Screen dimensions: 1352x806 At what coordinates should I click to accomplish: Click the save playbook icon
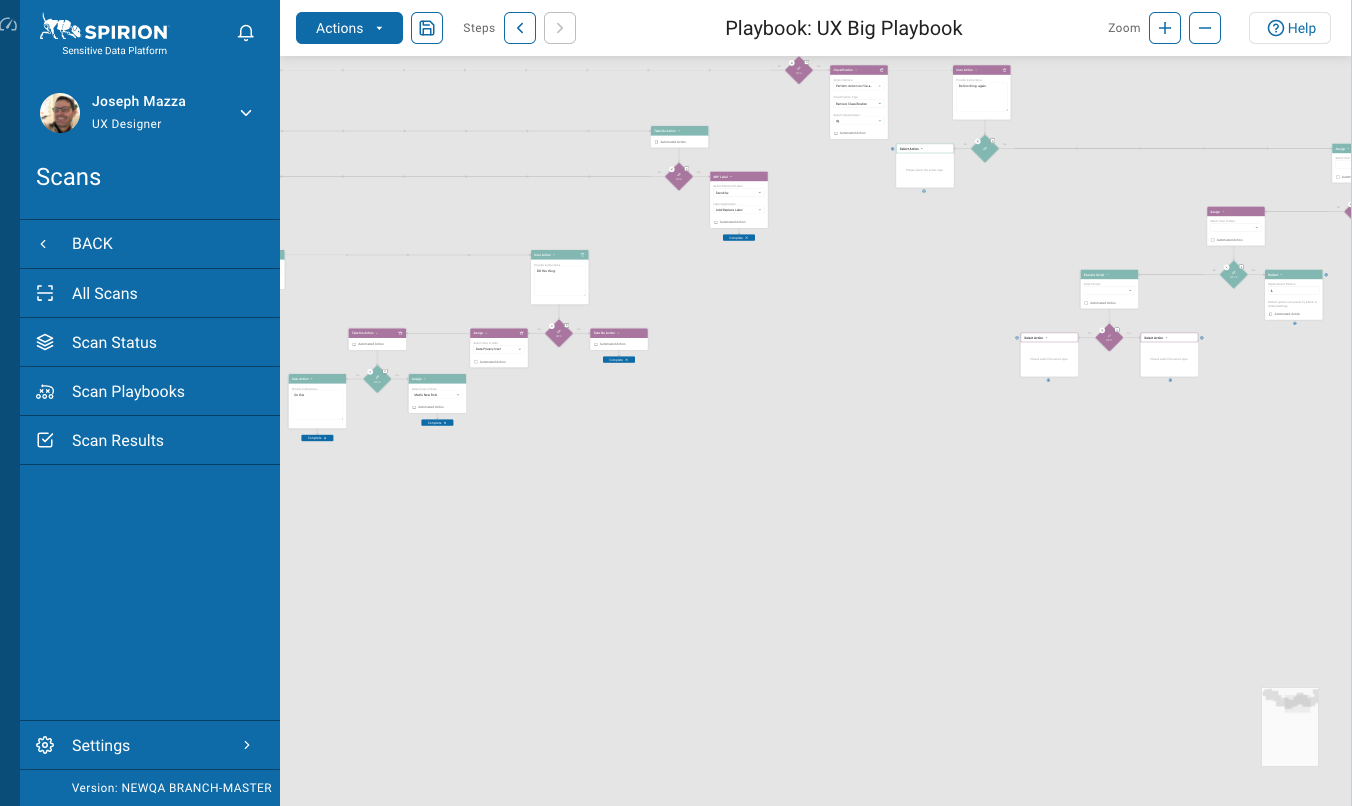point(427,28)
